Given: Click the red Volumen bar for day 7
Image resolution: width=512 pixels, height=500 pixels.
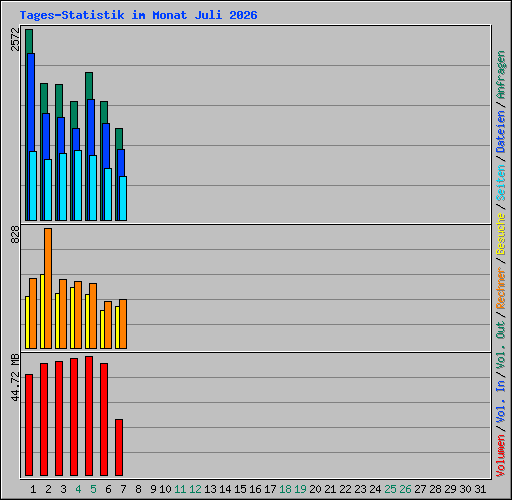Looking at the screenshot, I should point(119,447).
